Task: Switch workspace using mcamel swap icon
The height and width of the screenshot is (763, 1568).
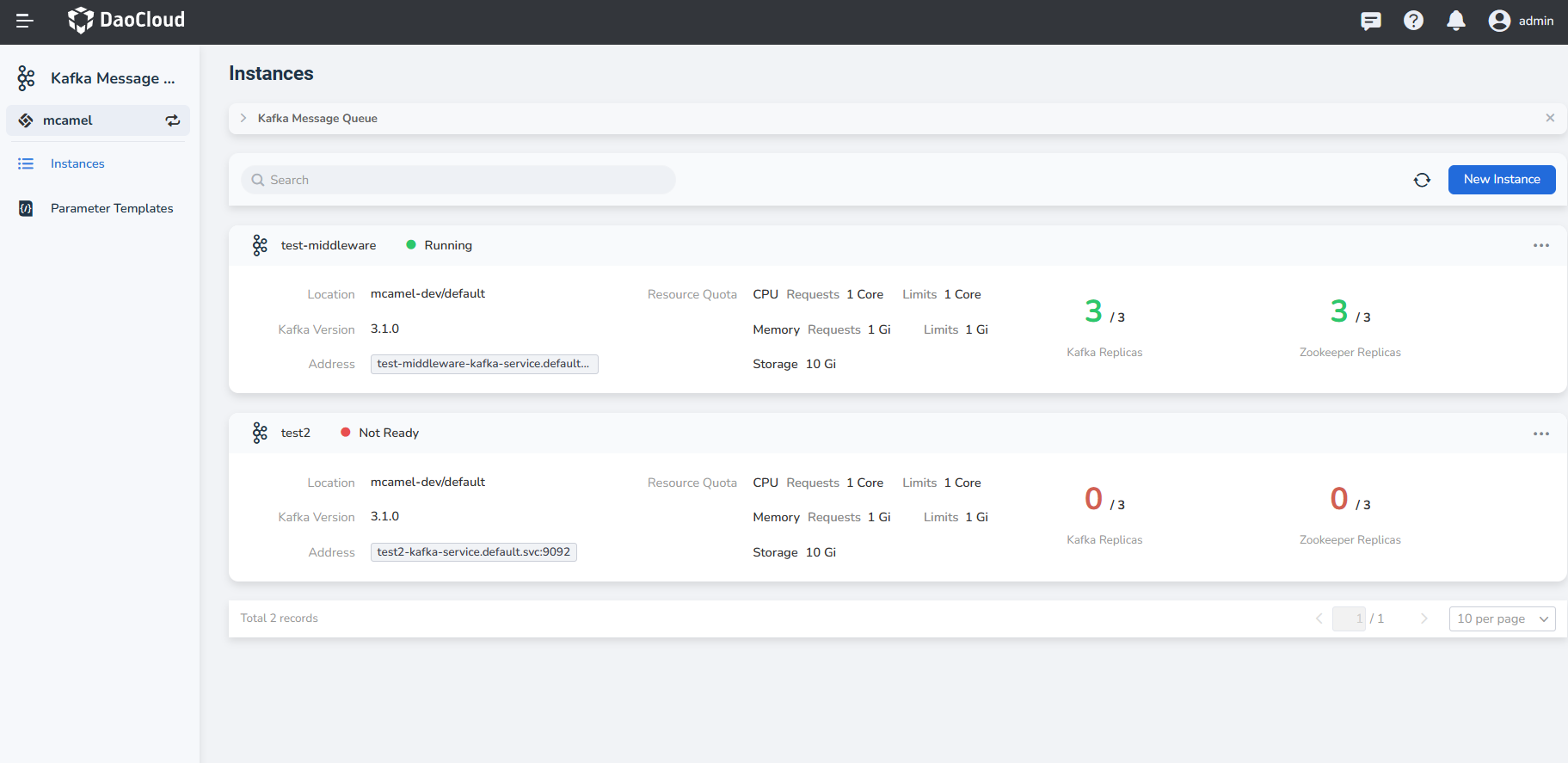Action: click(173, 120)
